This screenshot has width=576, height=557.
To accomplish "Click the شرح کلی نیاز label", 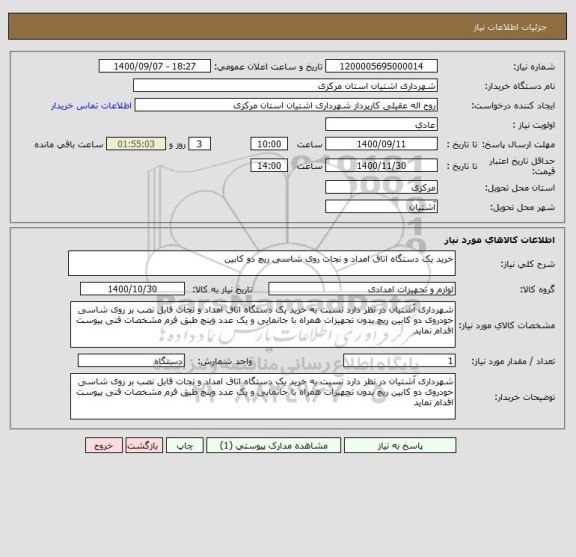I will (528, 264).
